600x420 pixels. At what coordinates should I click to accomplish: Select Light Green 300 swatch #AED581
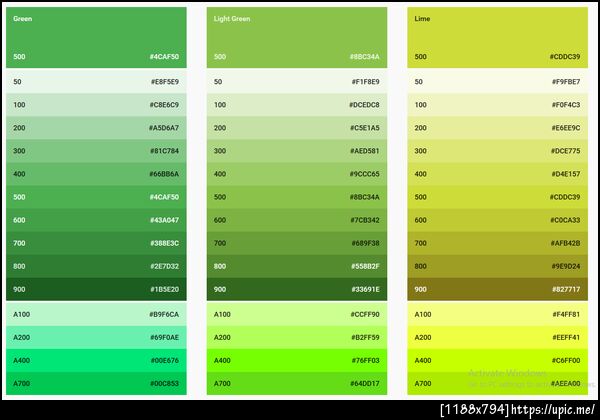(297, 151)
